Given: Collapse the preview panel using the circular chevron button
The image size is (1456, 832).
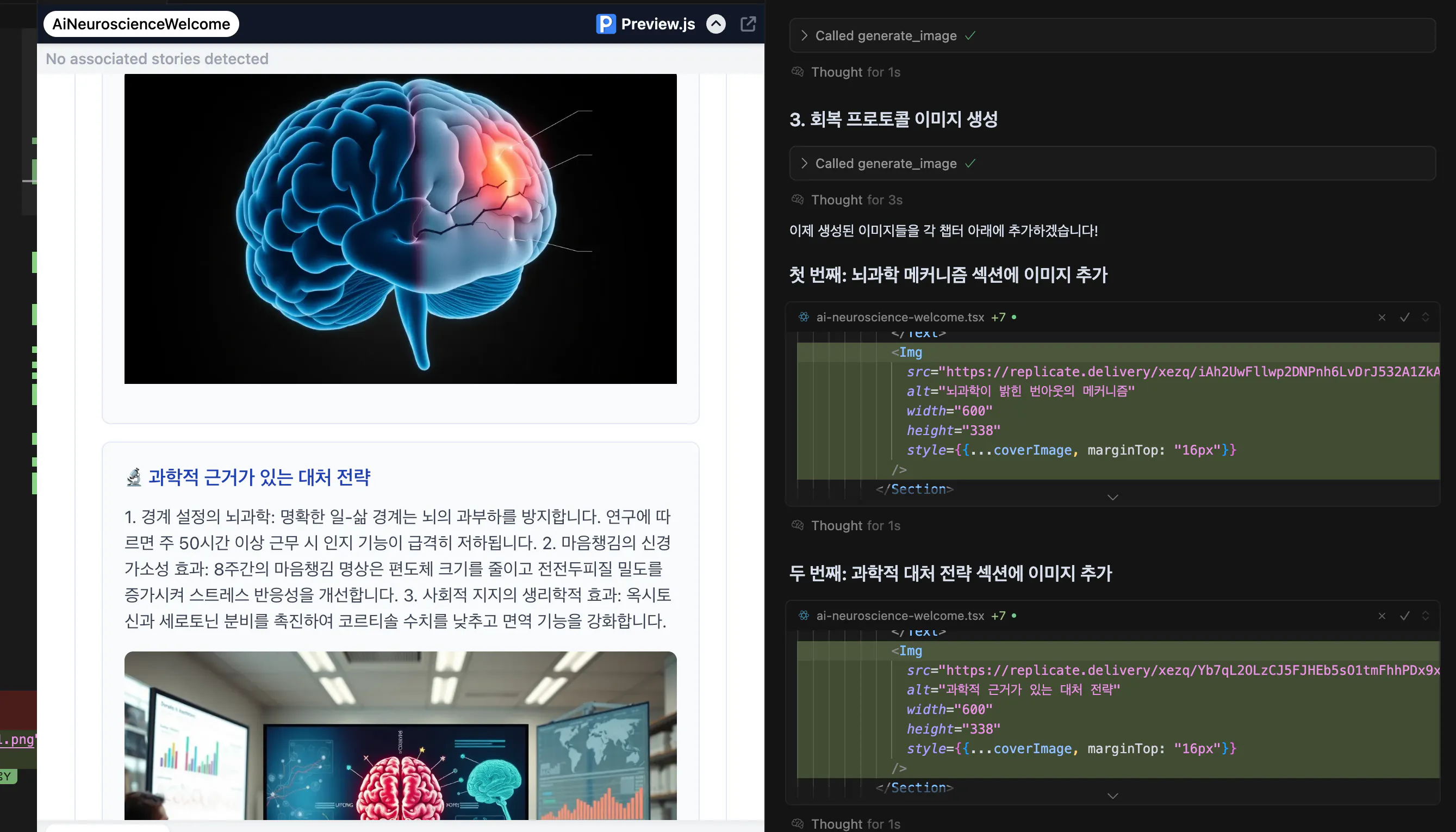Looking at the screenshot, I should [x=715, y=23].
